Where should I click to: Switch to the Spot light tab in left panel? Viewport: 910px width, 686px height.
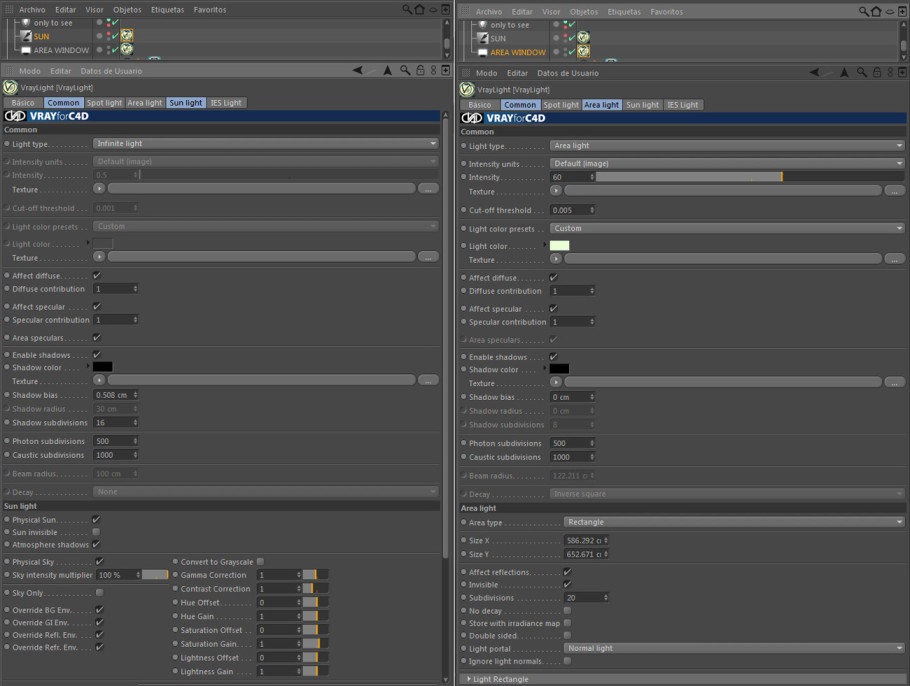pyautogui.click(x=104, y=103)
